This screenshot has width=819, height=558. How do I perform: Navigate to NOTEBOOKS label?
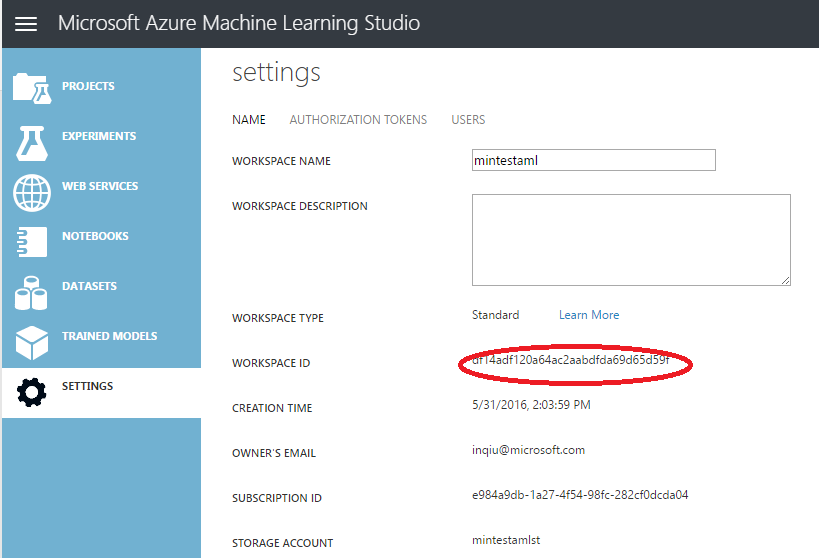(95, 236)
